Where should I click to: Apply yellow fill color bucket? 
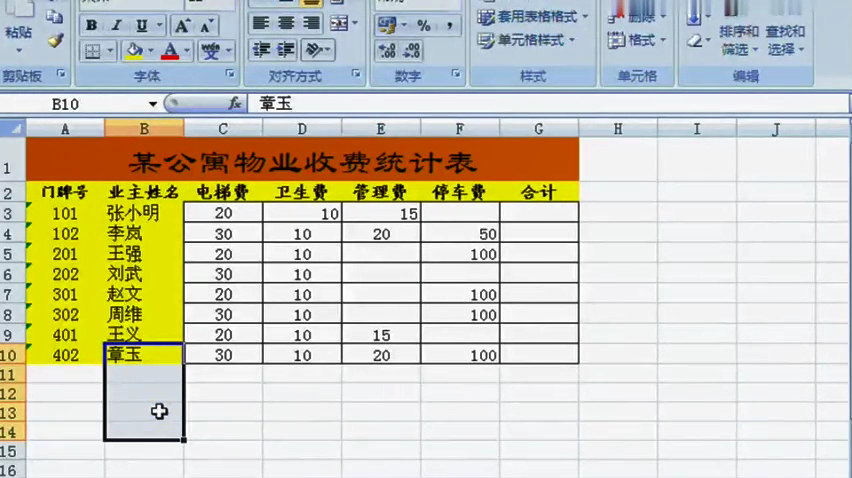click(x=134, y=51)
